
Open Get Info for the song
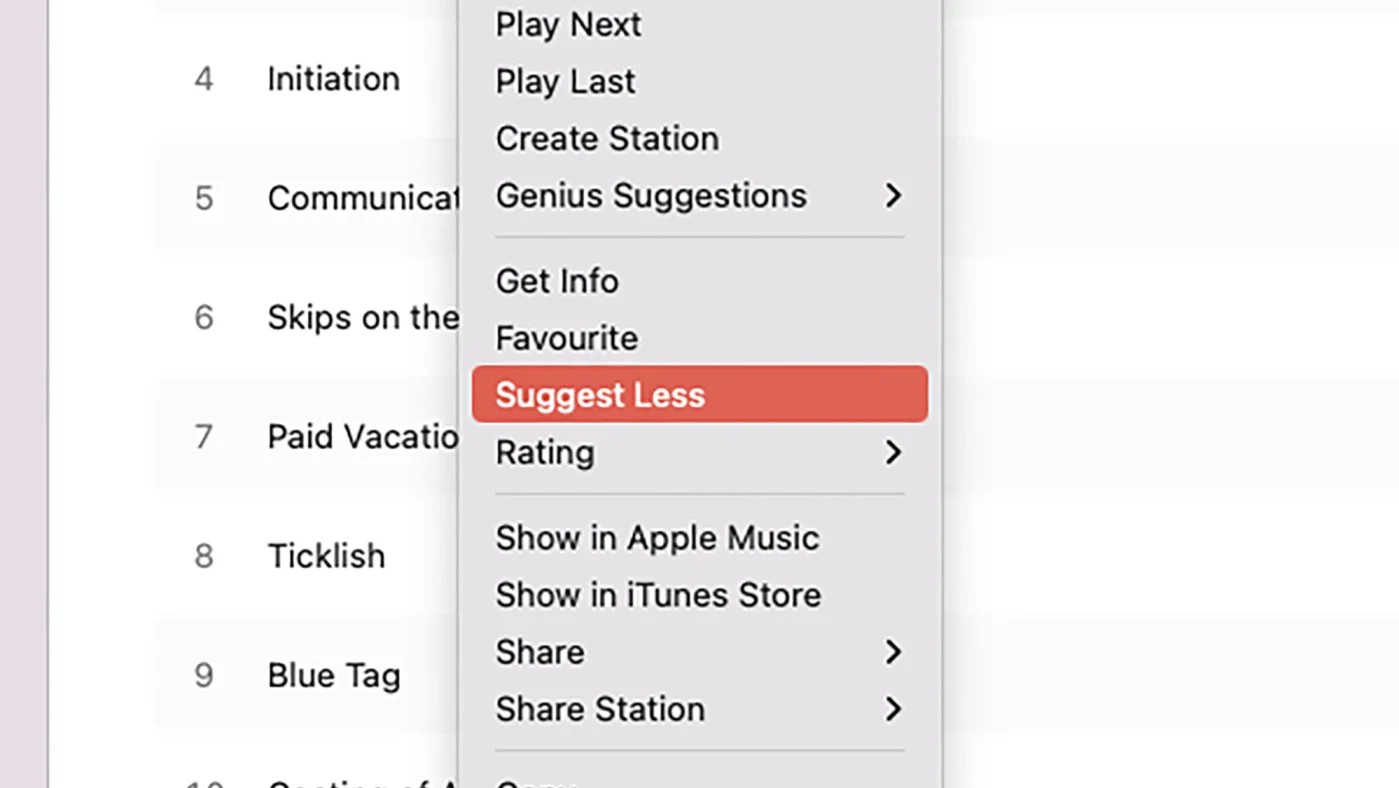point(557,282)
